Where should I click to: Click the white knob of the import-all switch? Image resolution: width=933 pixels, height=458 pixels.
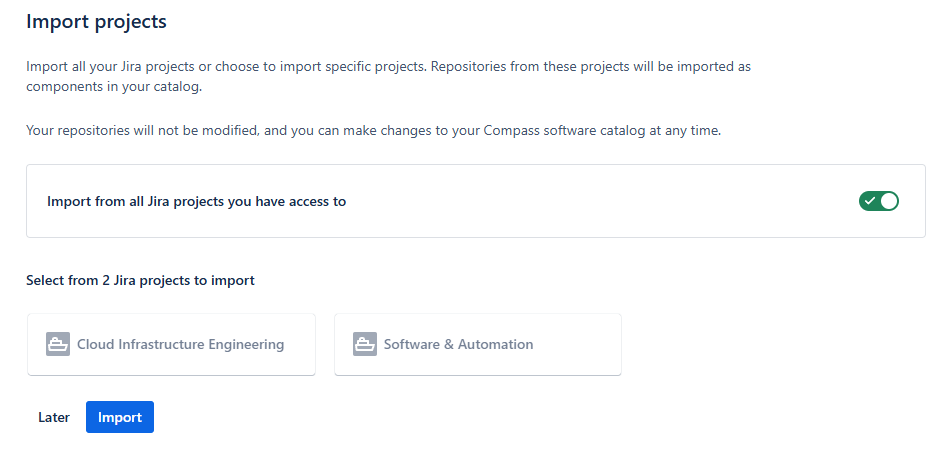[x=888, y=201]
